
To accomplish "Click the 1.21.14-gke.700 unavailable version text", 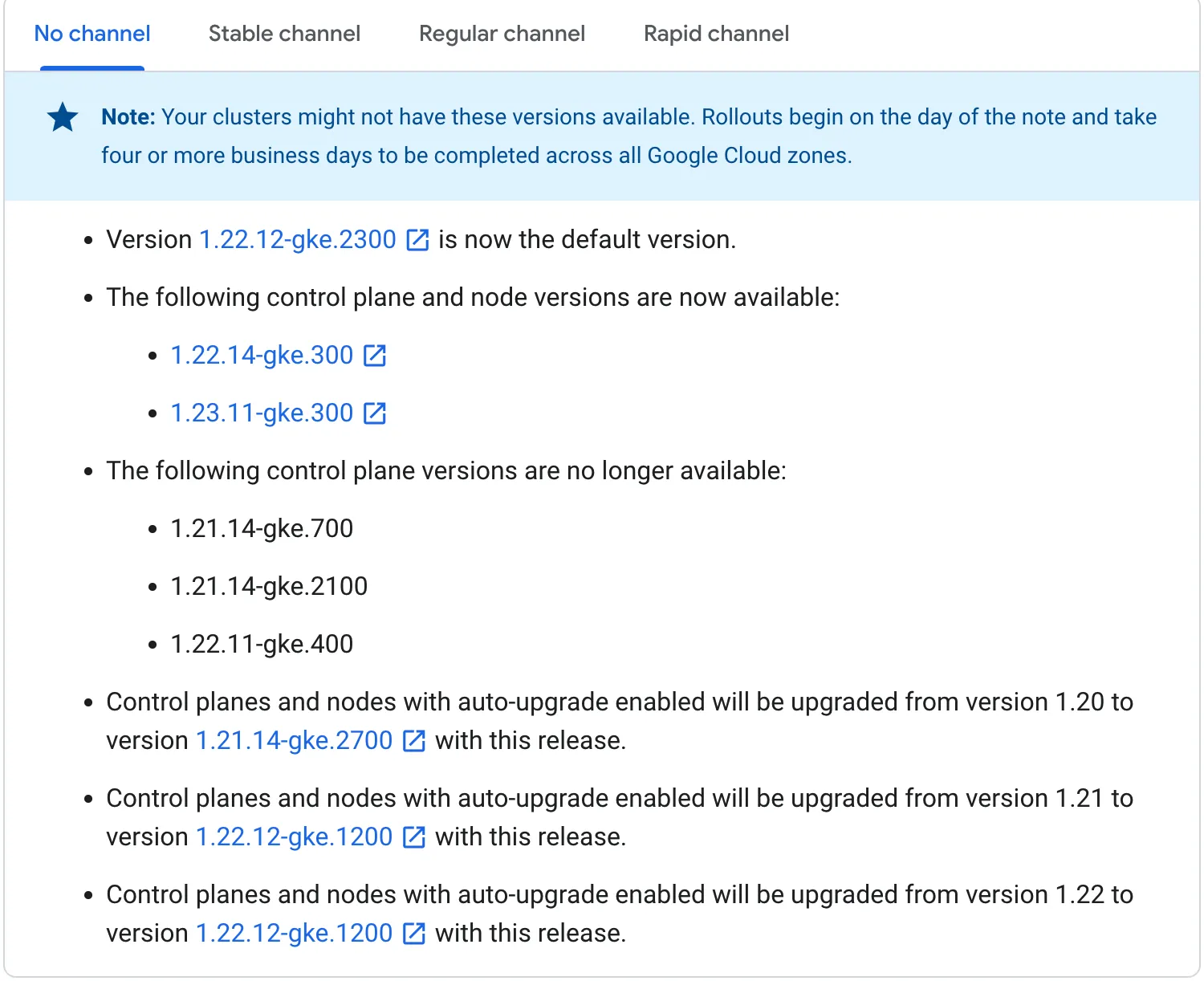I will [262, 529].
